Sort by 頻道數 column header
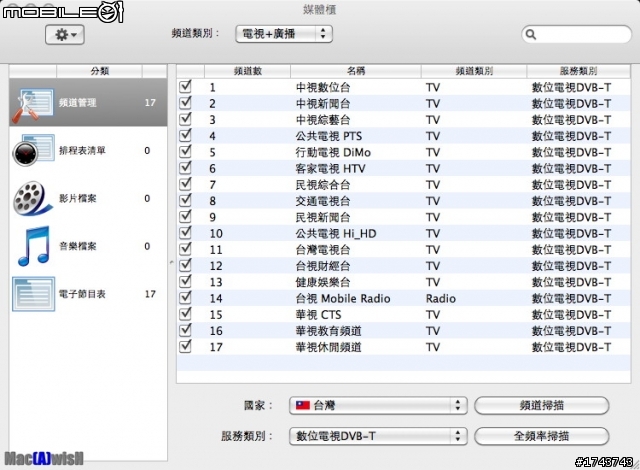This screenshot has height=470, width=640. coord(247,71)
